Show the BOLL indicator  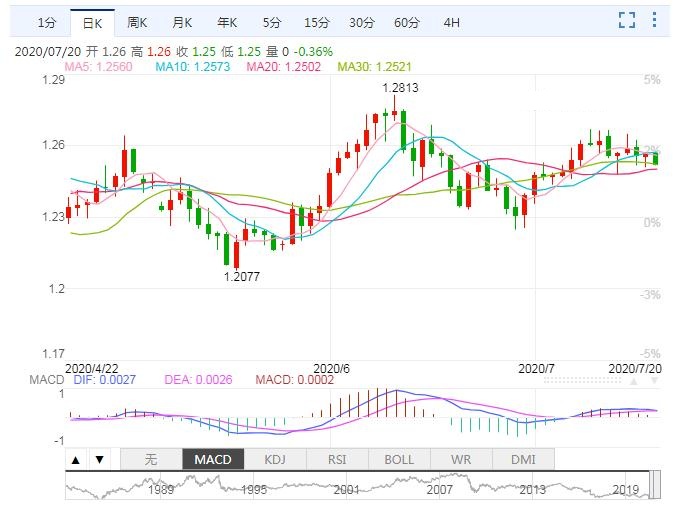tap(399, 460)
